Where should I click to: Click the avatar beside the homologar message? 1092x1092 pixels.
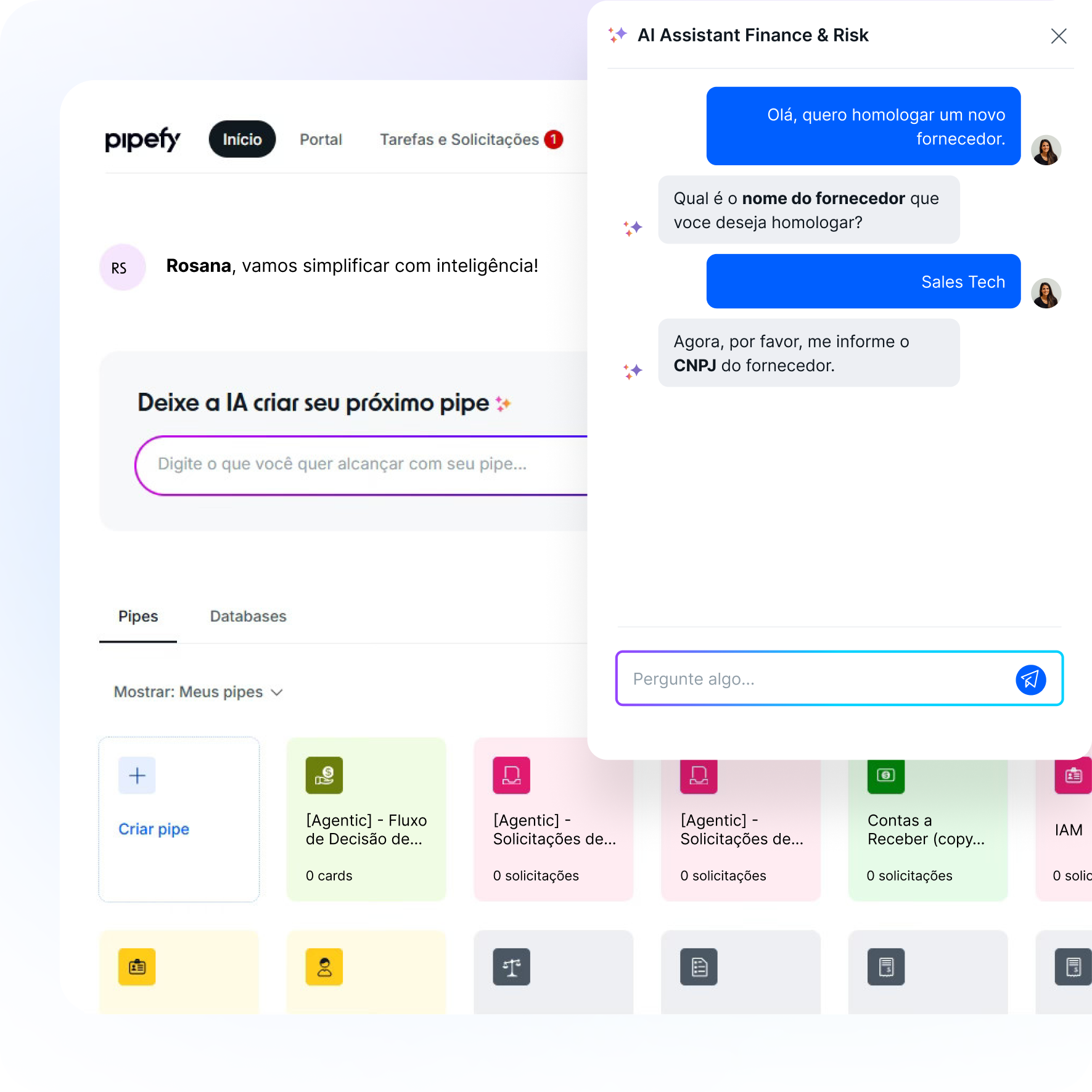tap(1046, 150)
